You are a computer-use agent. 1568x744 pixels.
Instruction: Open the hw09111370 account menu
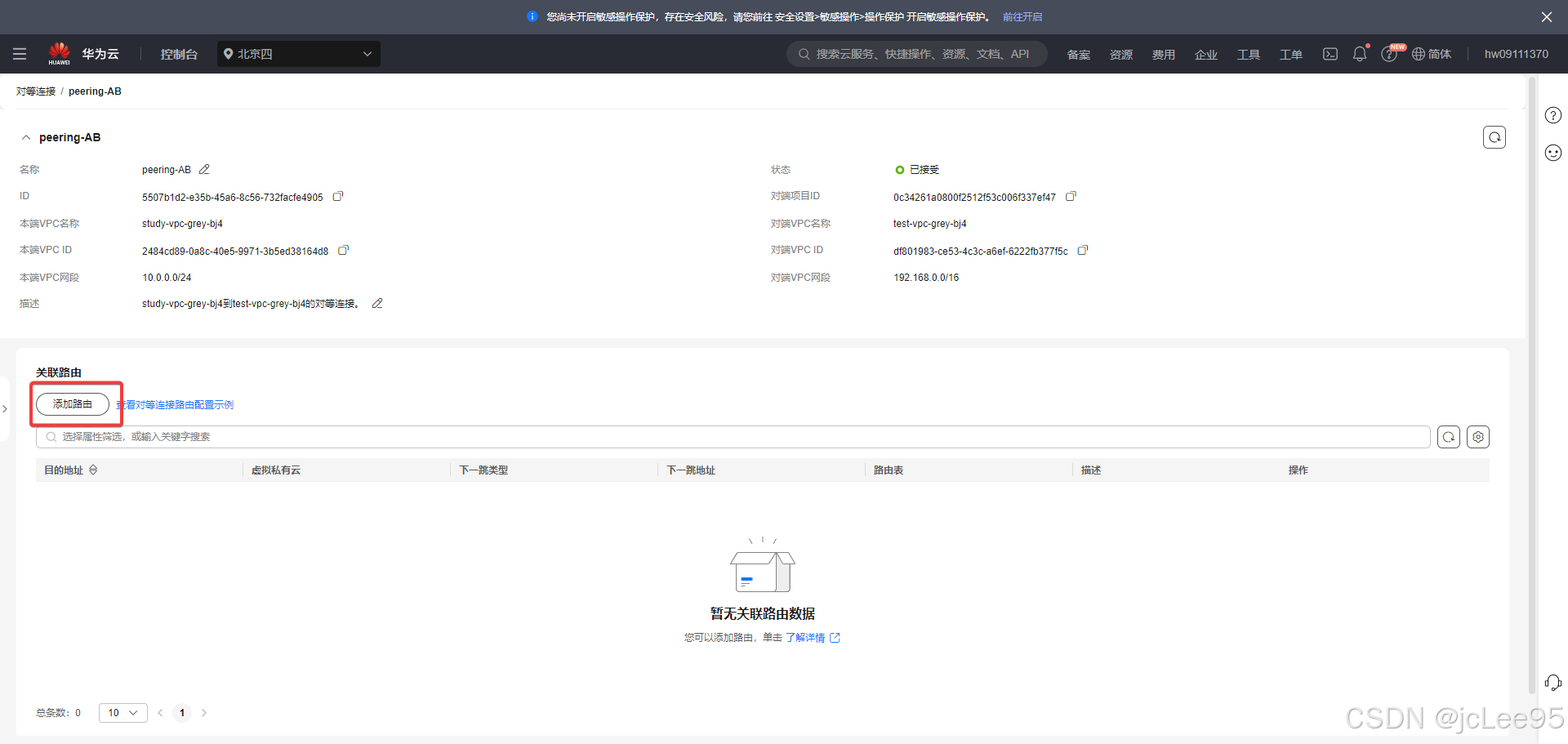[x=1517, y=54]
